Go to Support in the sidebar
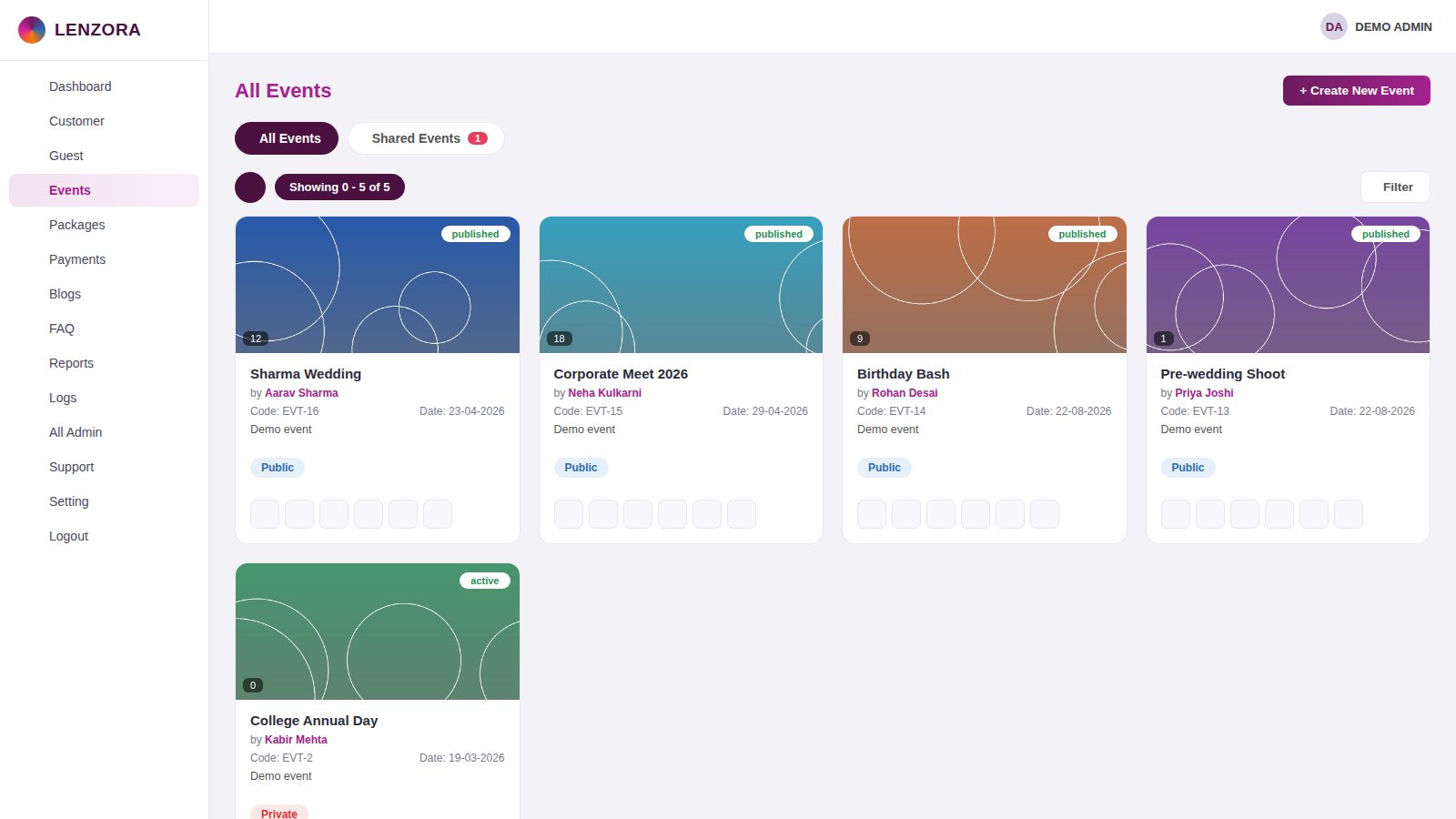This screenshot has height=819, width=1456. coord(104,467)
